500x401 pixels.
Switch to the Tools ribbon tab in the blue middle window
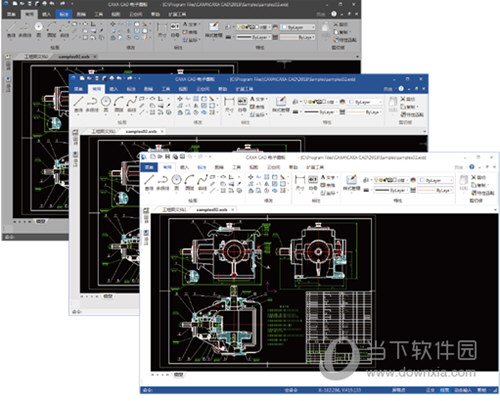pyautogui.click(x=165, y=89)
